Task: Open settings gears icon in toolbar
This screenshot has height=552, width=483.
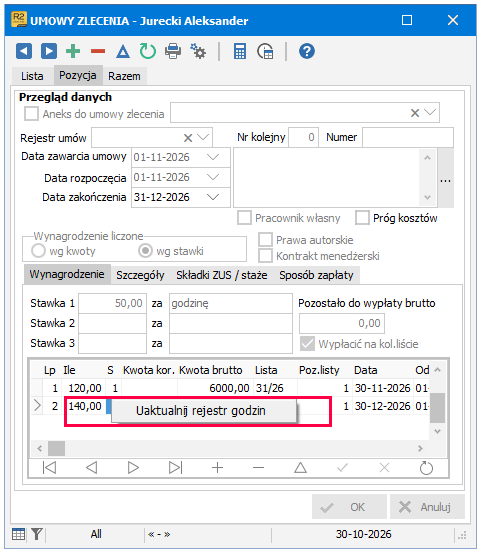Action: click(198, 51)
